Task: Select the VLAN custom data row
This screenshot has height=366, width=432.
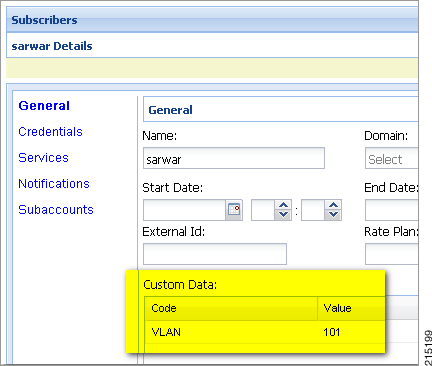Action: [x=265, y=332]
